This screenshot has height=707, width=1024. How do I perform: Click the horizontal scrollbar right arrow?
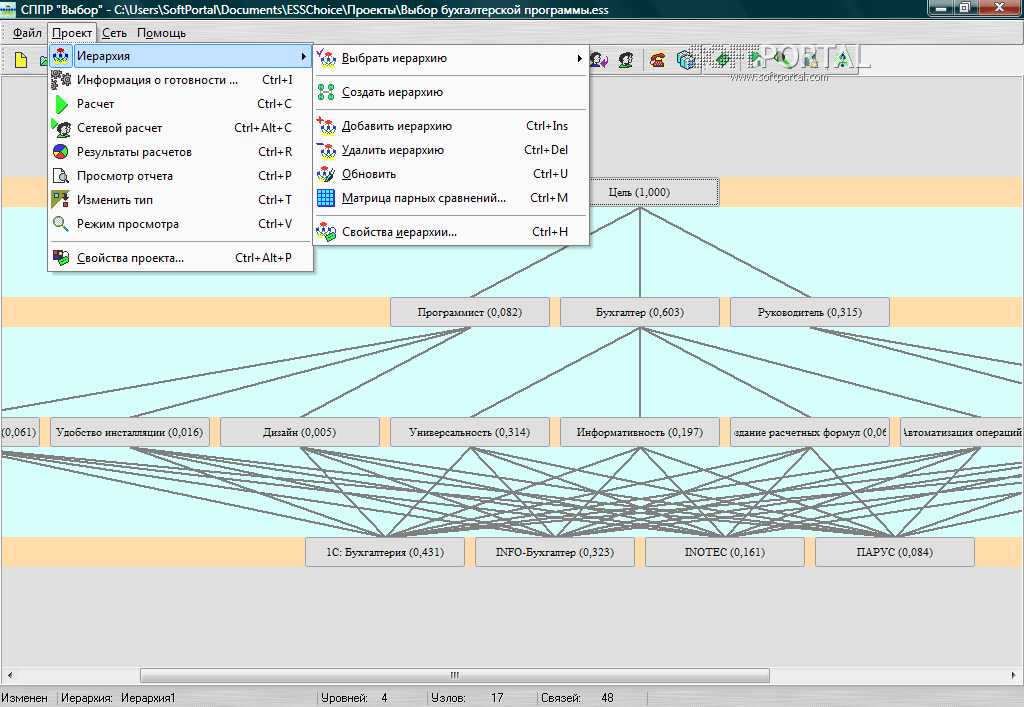pos(1014,675)
